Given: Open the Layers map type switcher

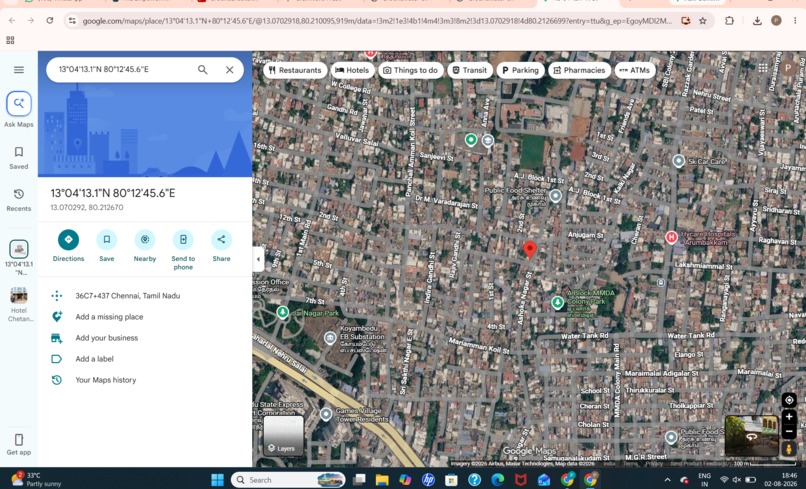Looking at the screenshot, I should [283, 436].
